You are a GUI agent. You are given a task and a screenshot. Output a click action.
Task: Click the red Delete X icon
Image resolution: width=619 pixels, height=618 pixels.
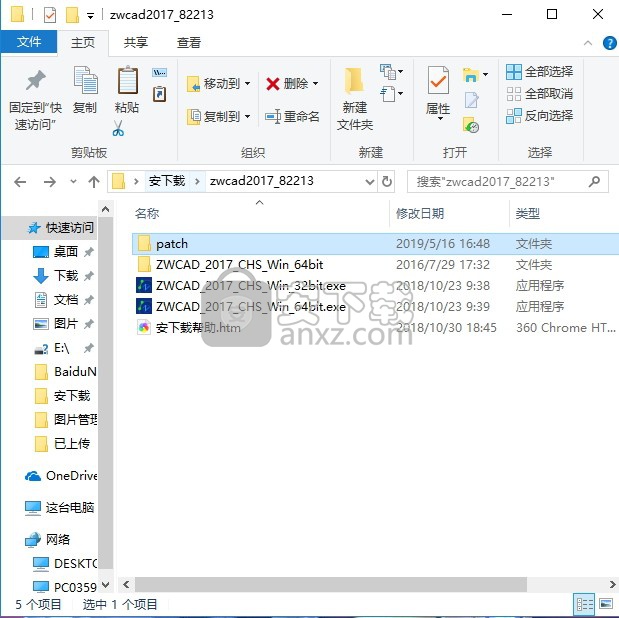click(x=272, y=84)
